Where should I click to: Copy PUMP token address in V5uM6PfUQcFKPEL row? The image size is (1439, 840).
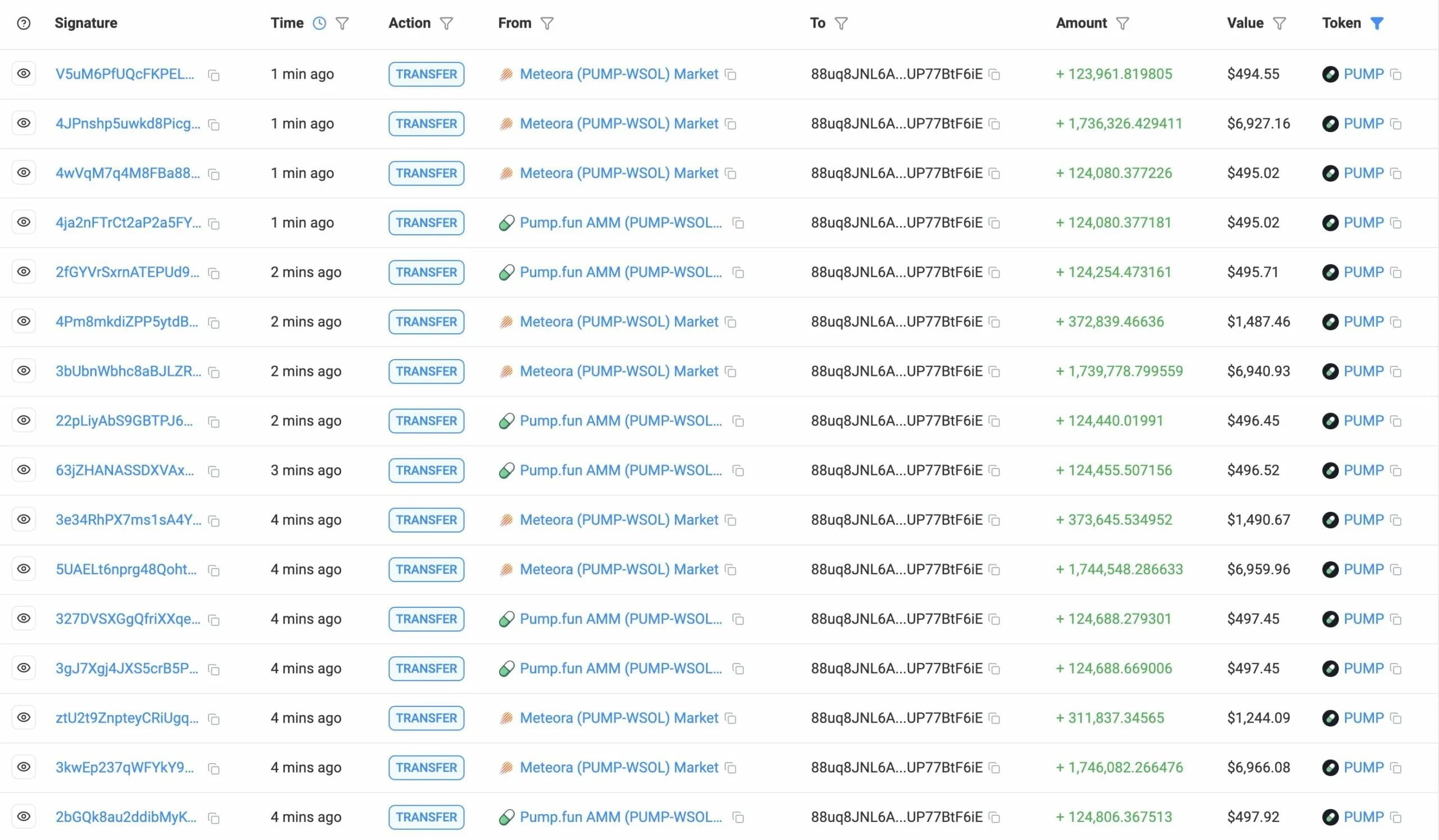(x=1396, y=75)
